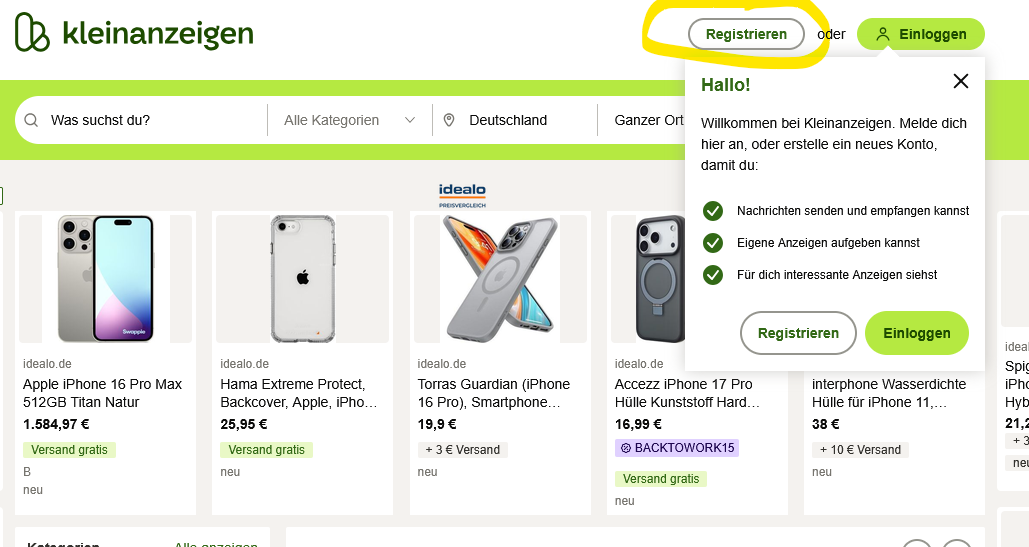The image size is (1029, 547).
Task: Click the BACKTOWORK15 coupon badge
Action: click(677, 448)
